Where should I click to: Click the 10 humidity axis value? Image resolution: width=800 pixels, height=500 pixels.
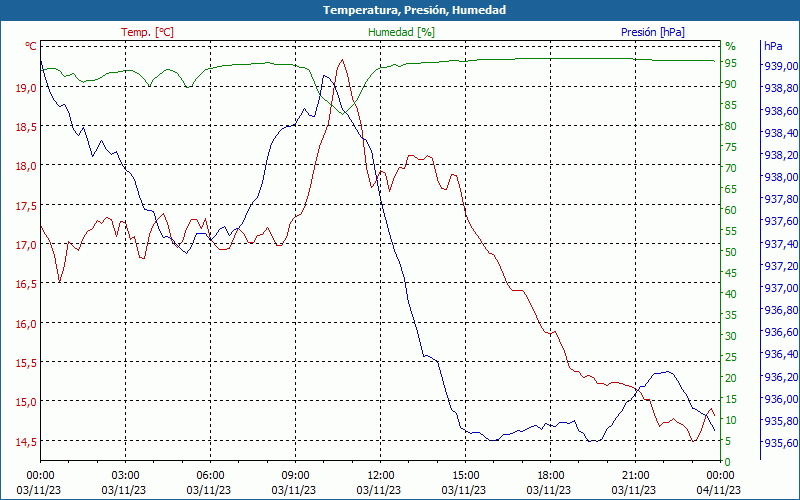tap(731, 420)
